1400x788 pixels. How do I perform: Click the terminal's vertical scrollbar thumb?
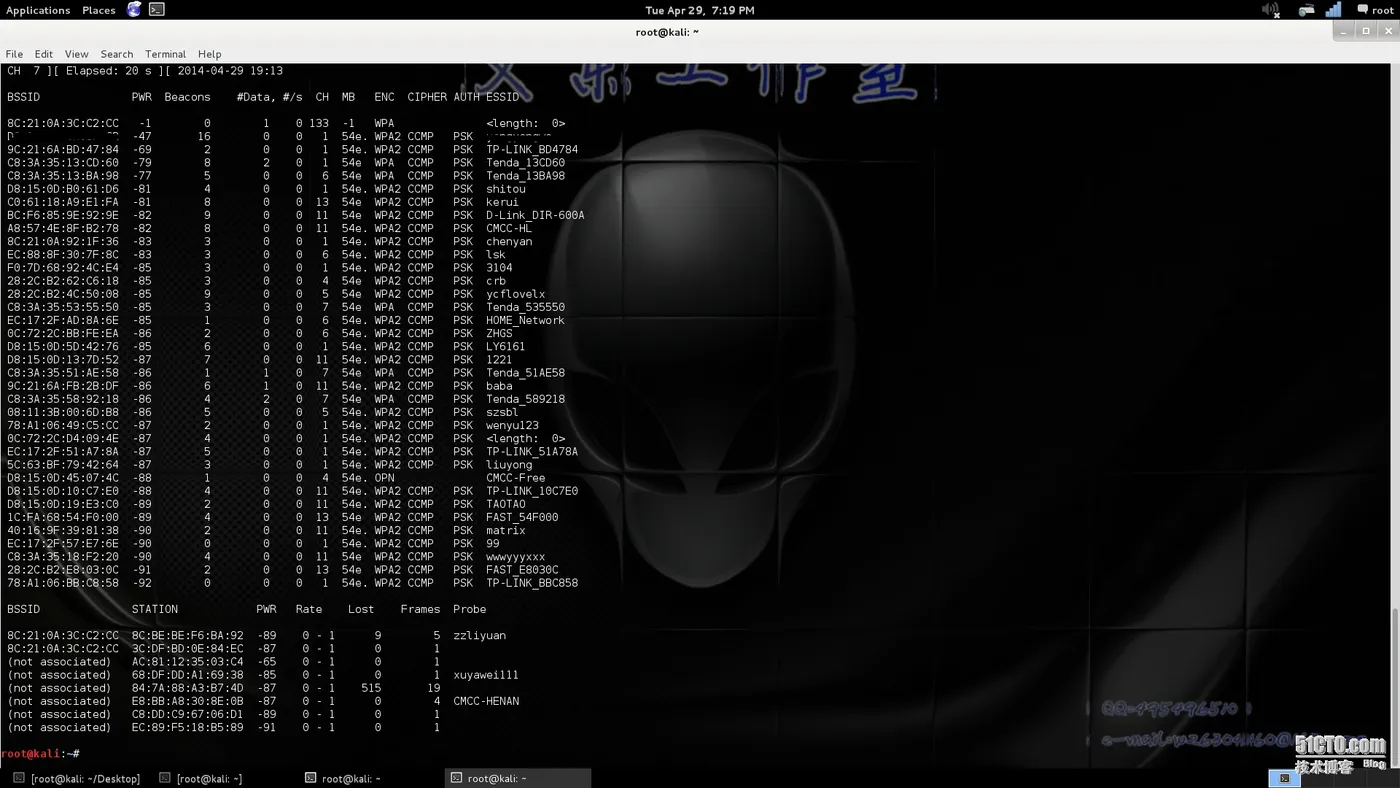(x=1395, y=685)
